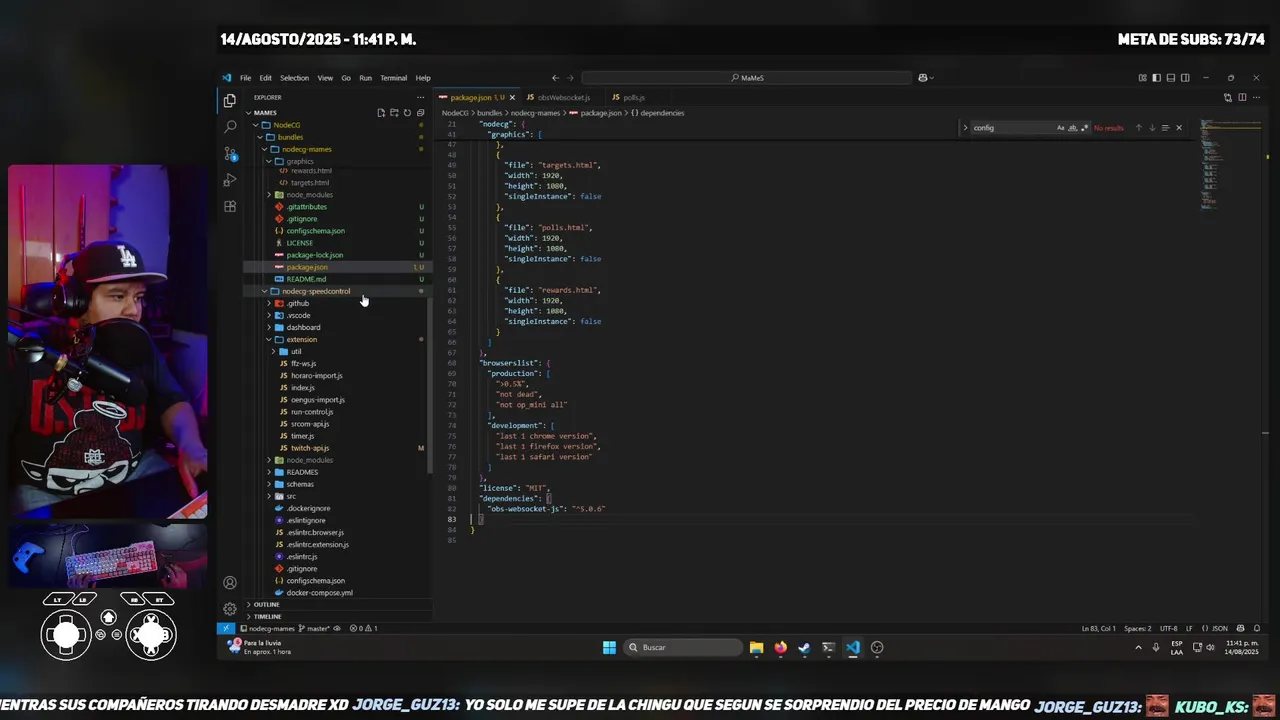Toggle Primary Side Bar visibility
1280x720 pixels.
pos(1157,78)
